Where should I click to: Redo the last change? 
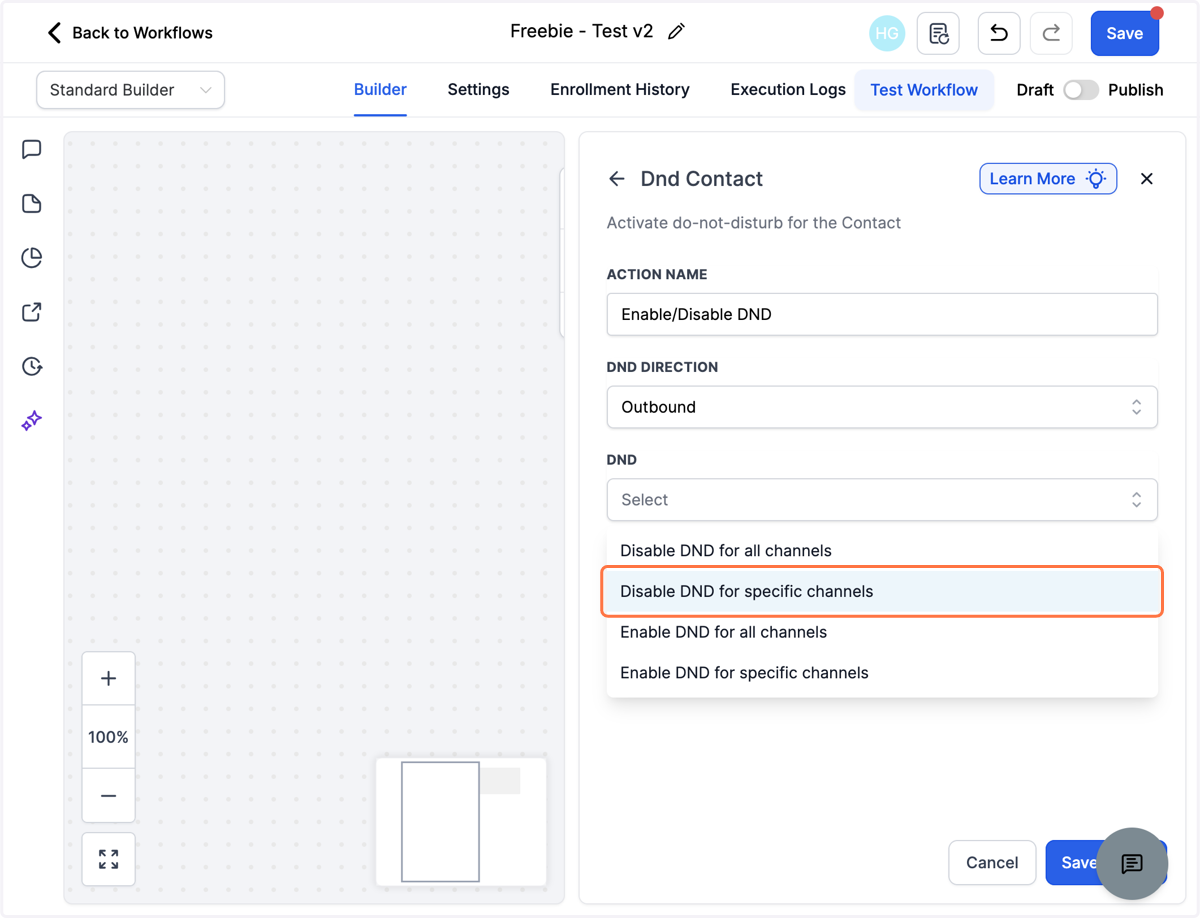(1051, 33)
